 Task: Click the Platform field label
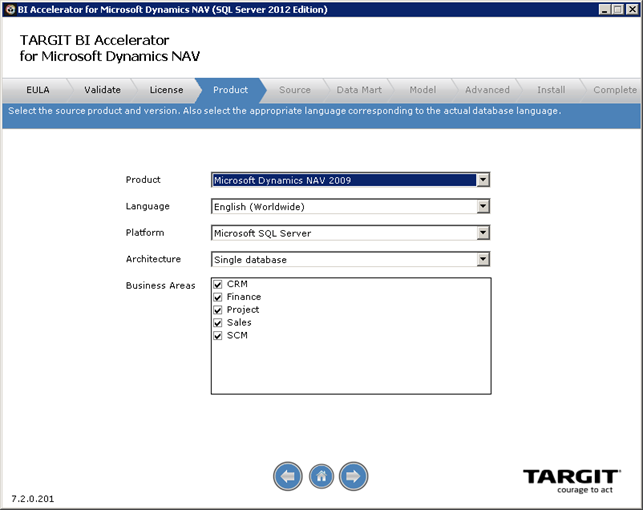tap(145, 232)
